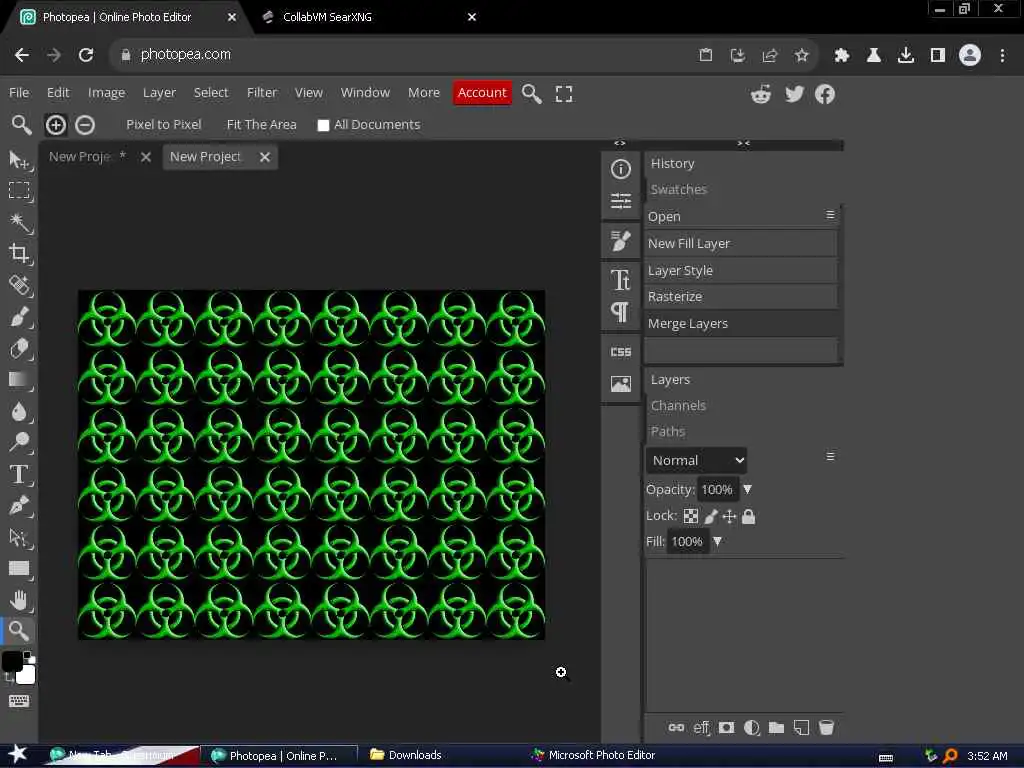Open the Character panel icon
1024x768 pixels.
click(x=620, y=280)
